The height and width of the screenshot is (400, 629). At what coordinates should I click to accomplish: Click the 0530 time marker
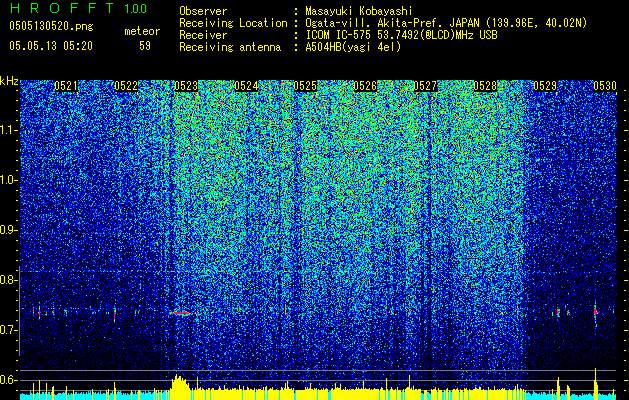(605, 86)
